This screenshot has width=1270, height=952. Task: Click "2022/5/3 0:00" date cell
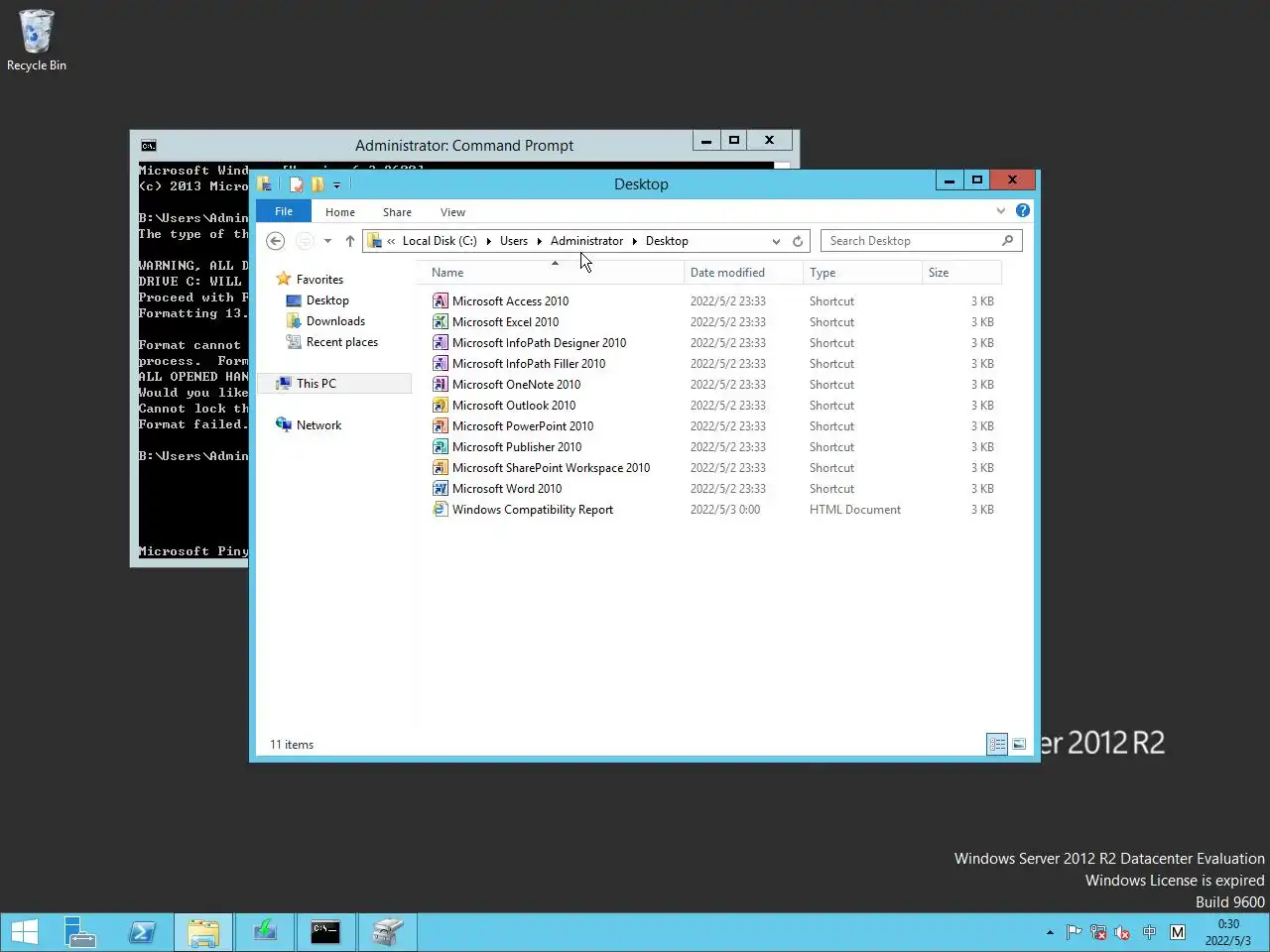pos(725,510)
